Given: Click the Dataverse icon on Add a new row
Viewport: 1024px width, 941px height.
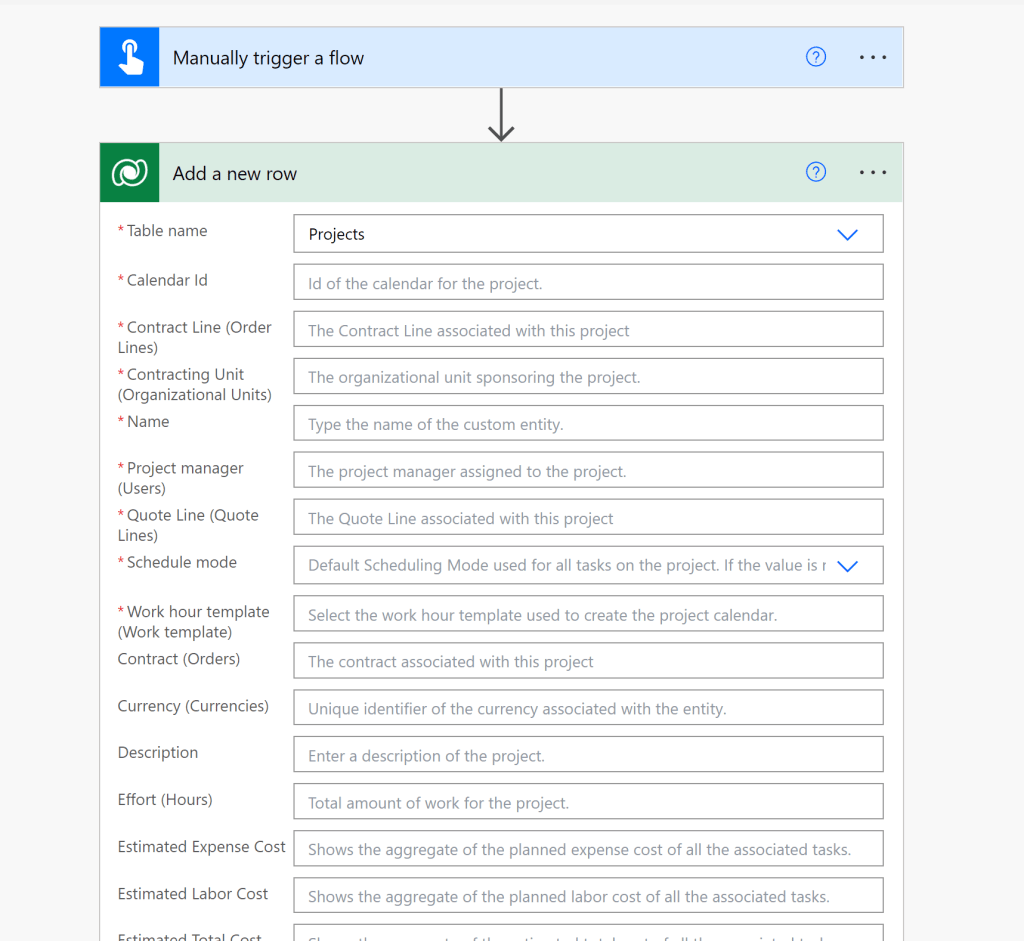Looking at the screenshot, I should click(x=130, y=173).
